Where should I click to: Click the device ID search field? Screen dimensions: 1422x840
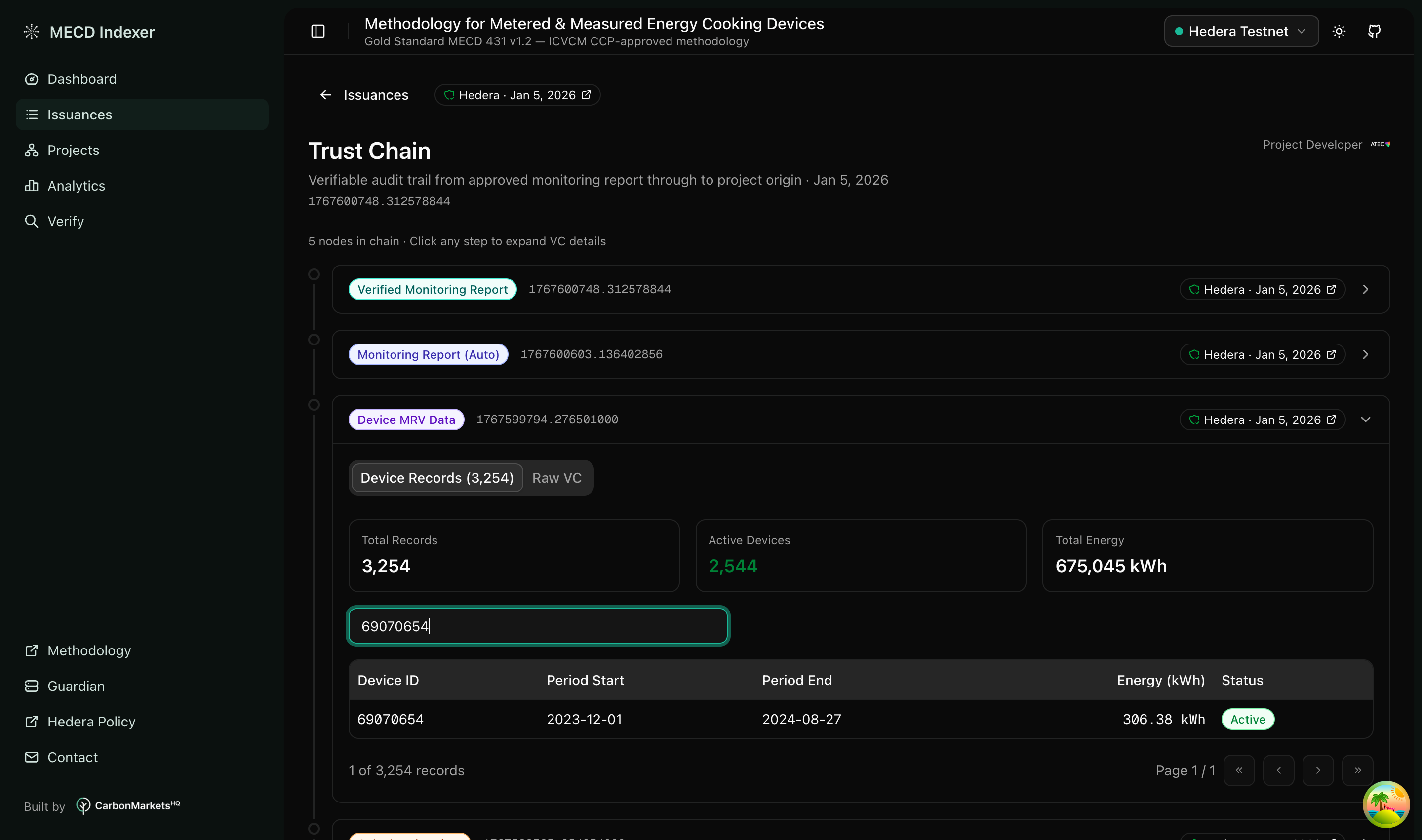tap(538, 626)
